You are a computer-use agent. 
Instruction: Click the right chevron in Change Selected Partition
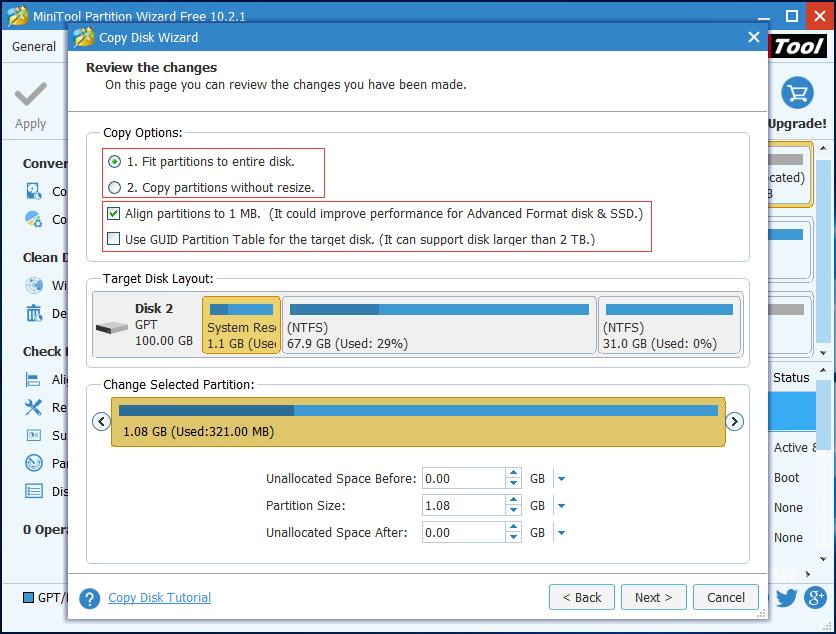735,422
